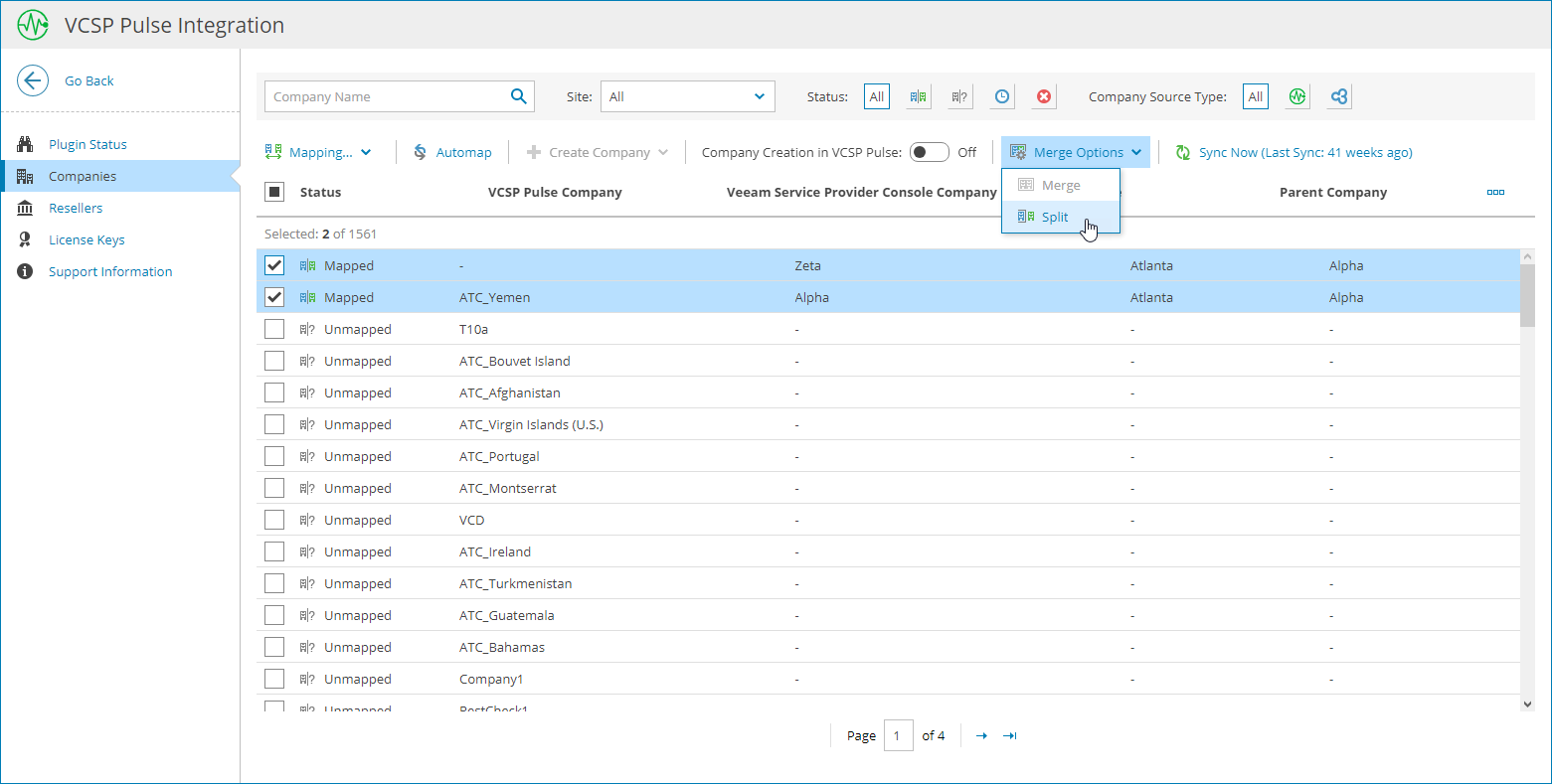The height and width of the screenshot is (784, 1552).
Task: Open Support Information section
Action: tap(110, 271)
